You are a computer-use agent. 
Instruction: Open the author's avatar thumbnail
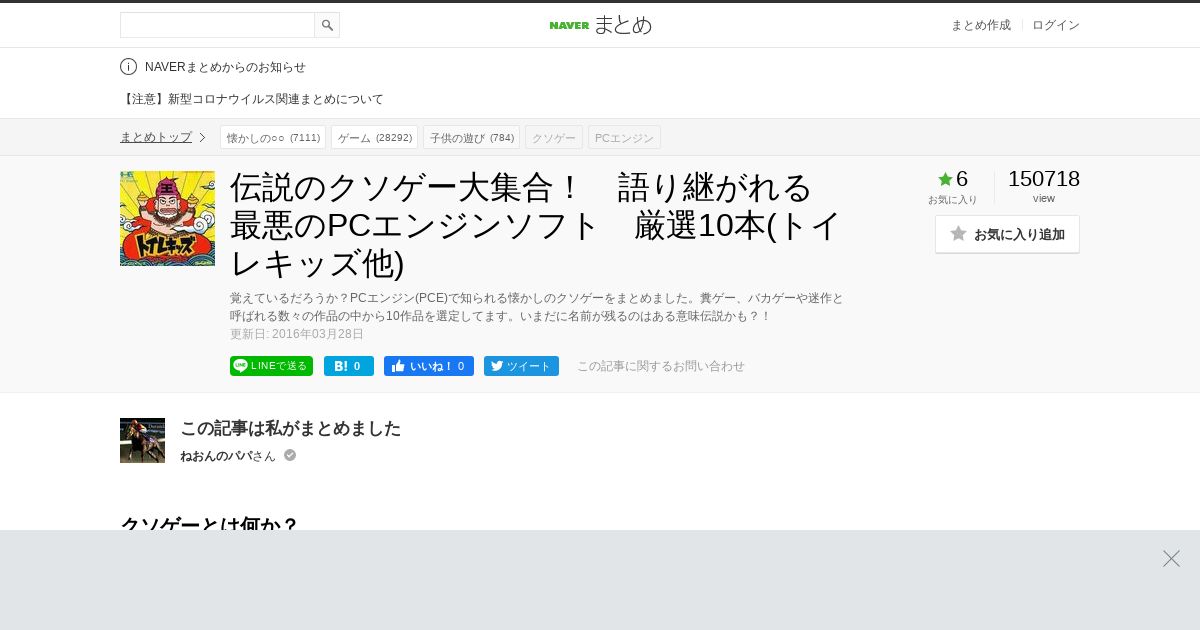142,440
